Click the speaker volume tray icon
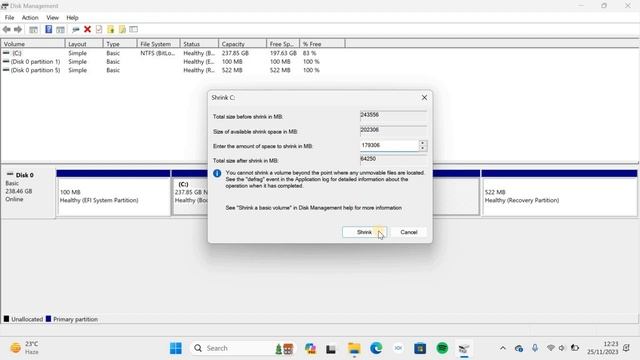Screen dimensions: 640x360 [x=562, y=348]
